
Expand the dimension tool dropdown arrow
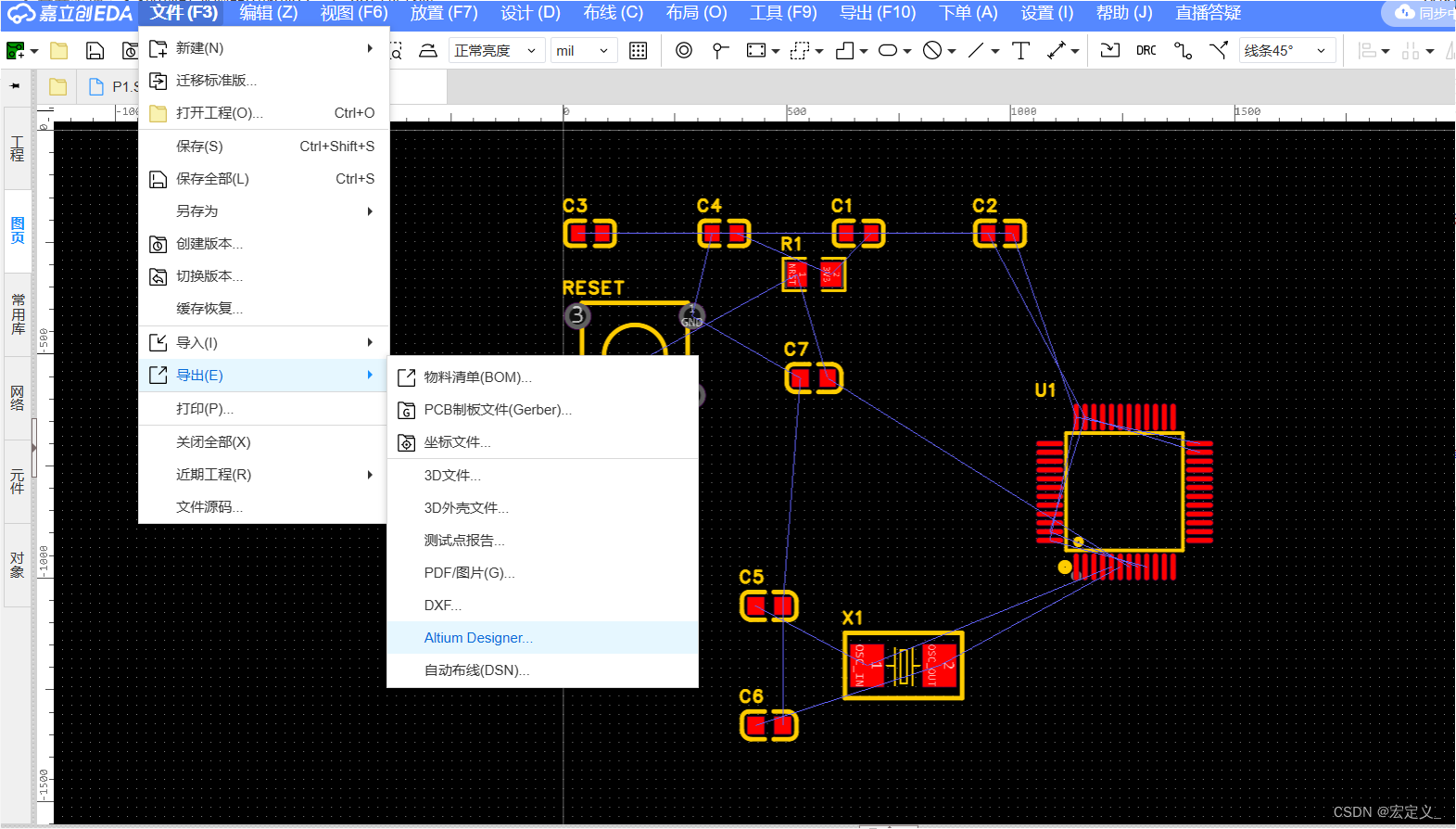1075,51
